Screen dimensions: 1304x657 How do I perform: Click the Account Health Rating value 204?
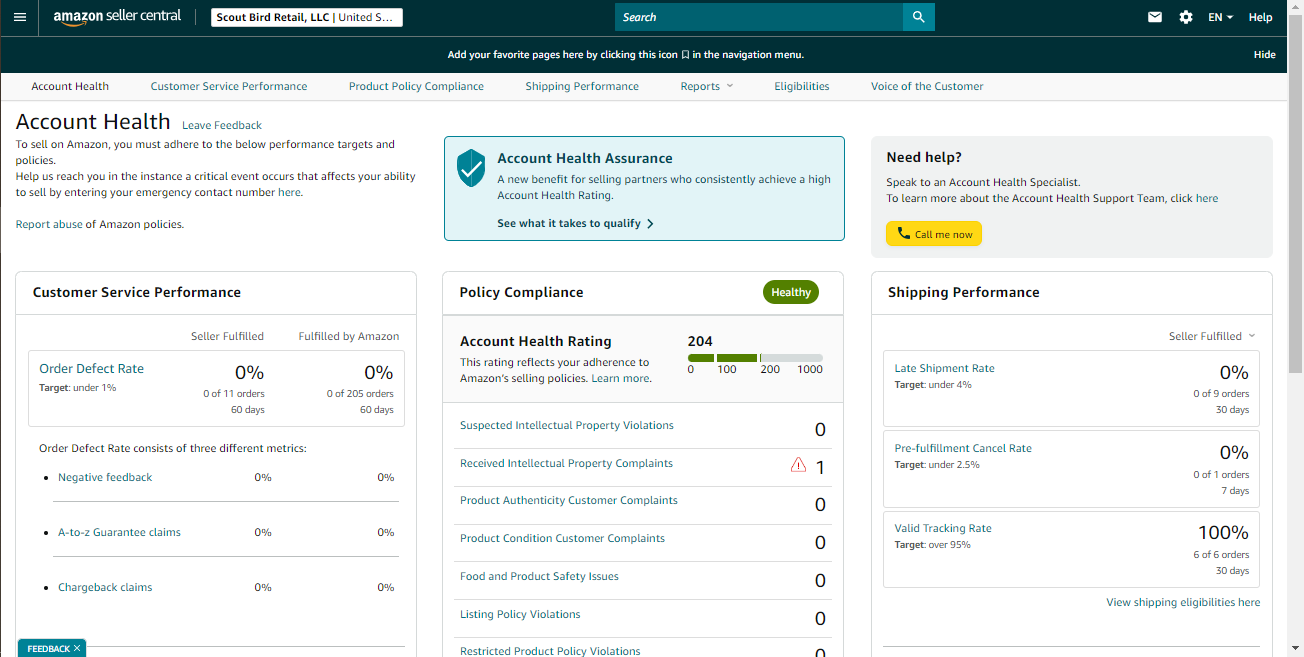700,341
